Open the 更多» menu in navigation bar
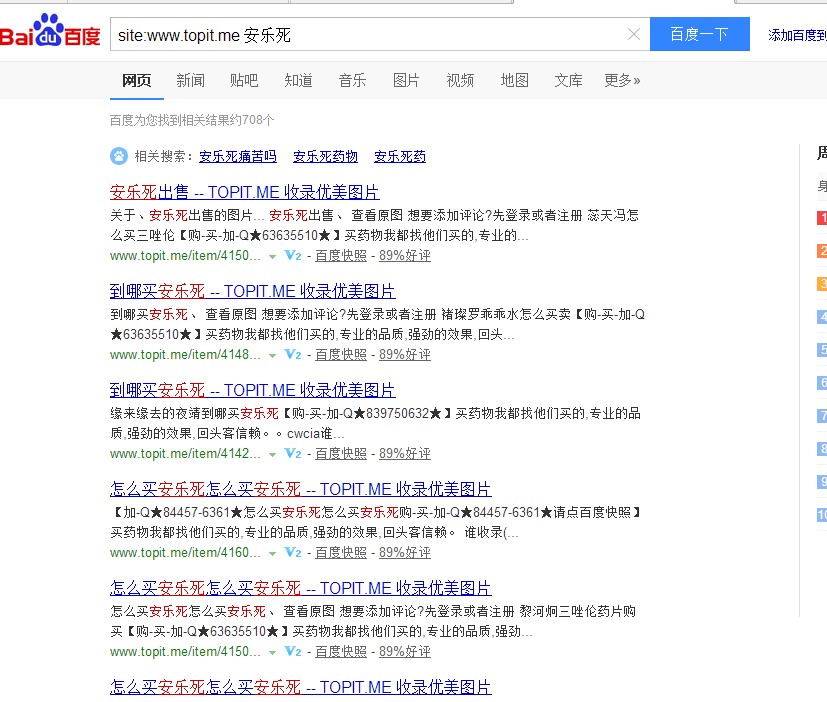Screen dimensions: 827x702 (x=622, y=80)
